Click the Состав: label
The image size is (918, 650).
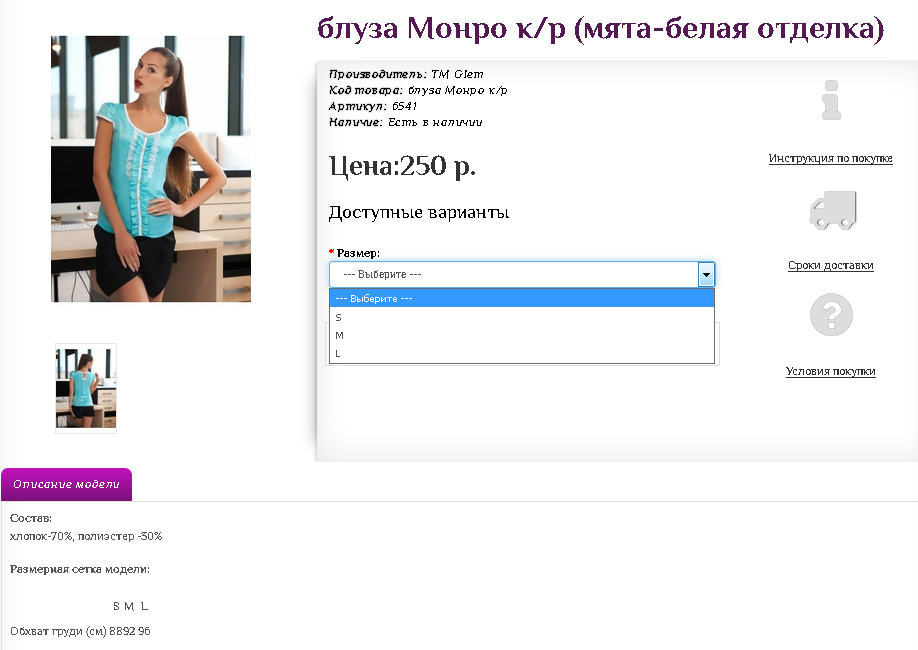coord(31,518)
